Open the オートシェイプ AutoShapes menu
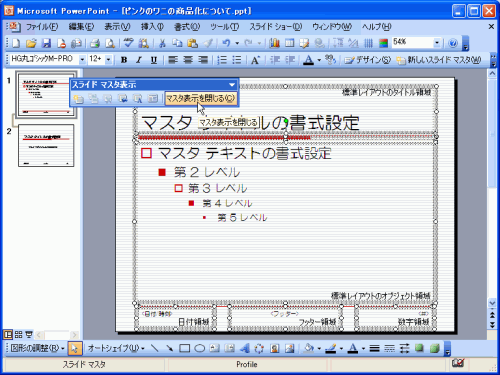This screenshot has width=500, height=375. click(x=116, y=348)
